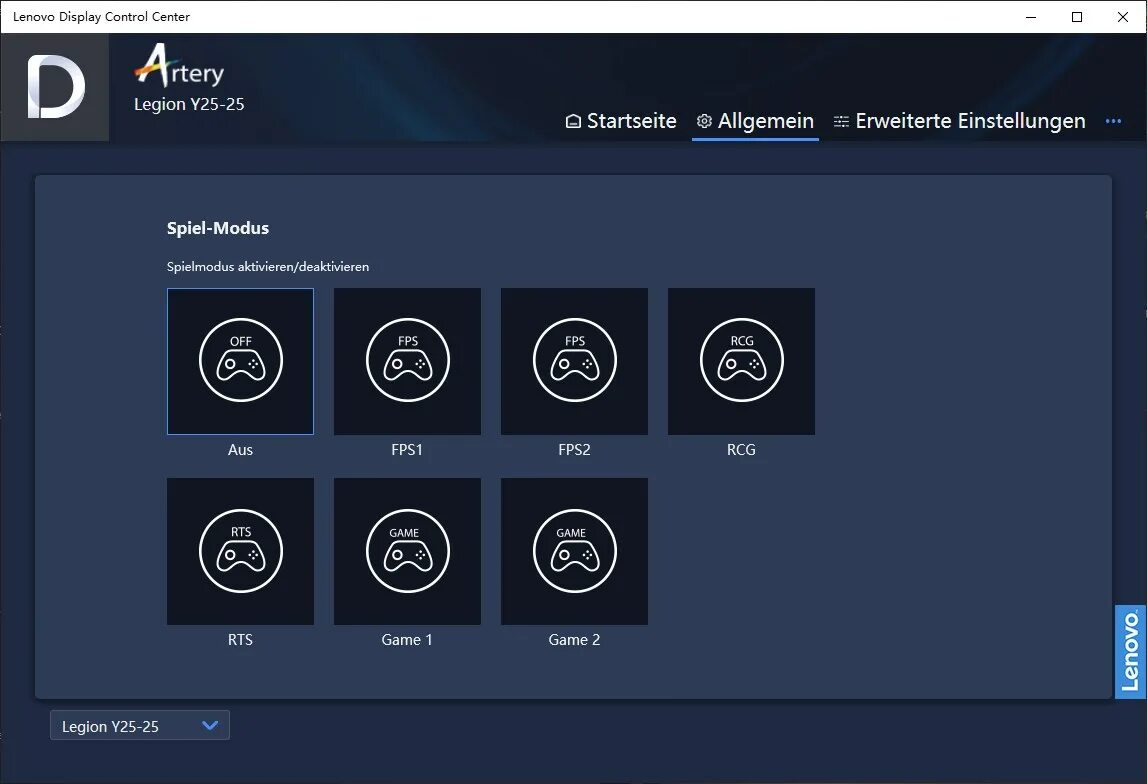This screenshot has width=1147, height=784.
Task: Switch to the Allgemein tab
Action: 755,121
